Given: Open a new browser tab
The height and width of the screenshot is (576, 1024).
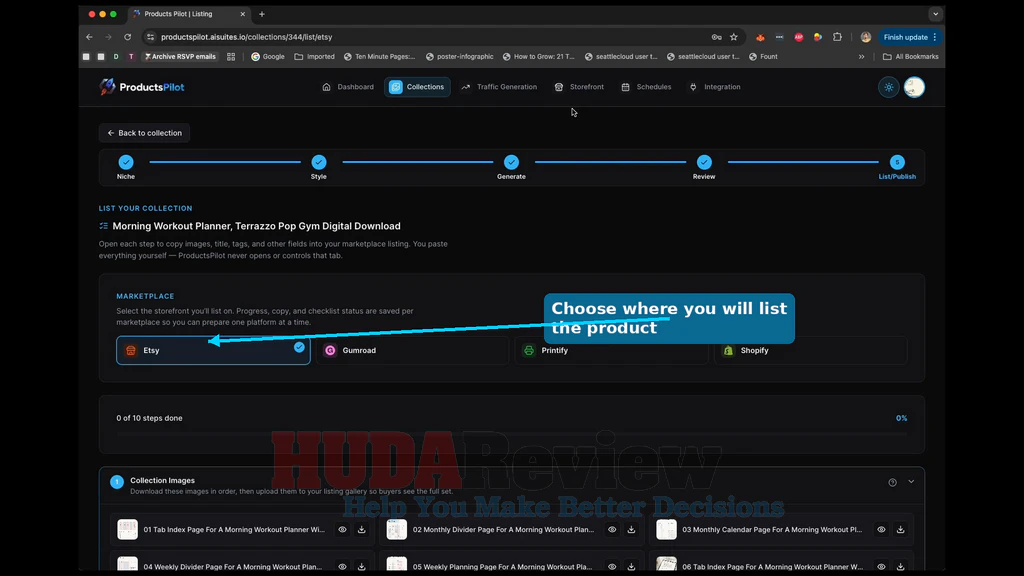Looking at the screenshot, I should (x=262, y=14).
